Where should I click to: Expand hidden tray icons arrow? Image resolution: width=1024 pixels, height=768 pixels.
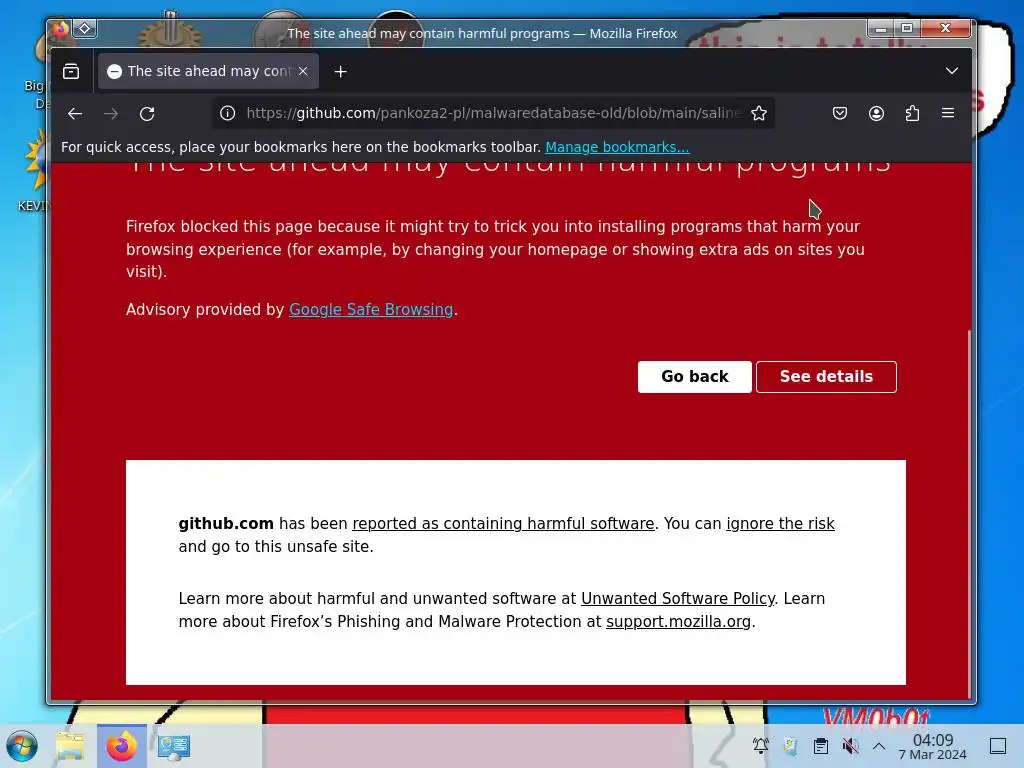879,746
